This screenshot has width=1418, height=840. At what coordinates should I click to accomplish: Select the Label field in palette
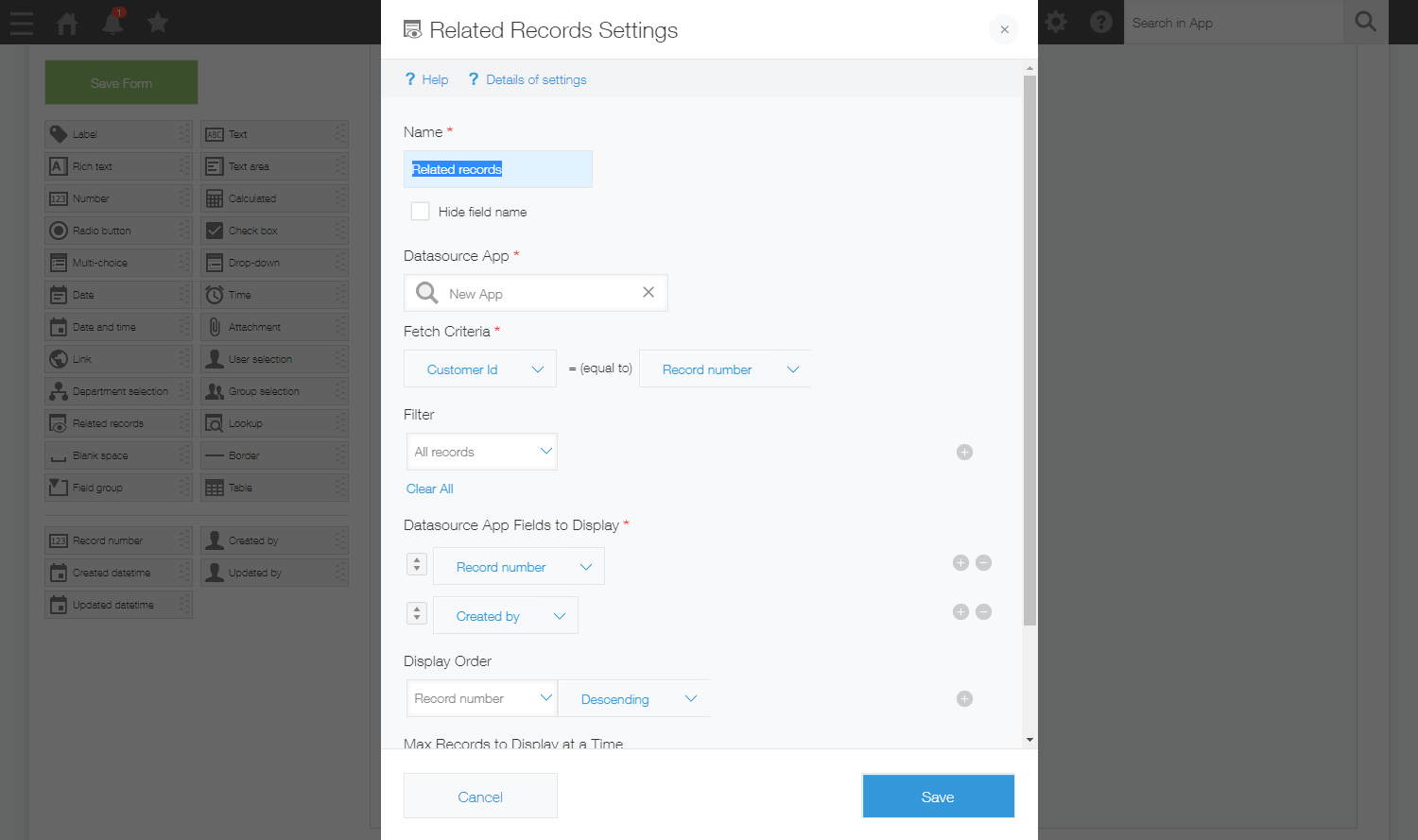pyautogui.click(x=118, y=134)
